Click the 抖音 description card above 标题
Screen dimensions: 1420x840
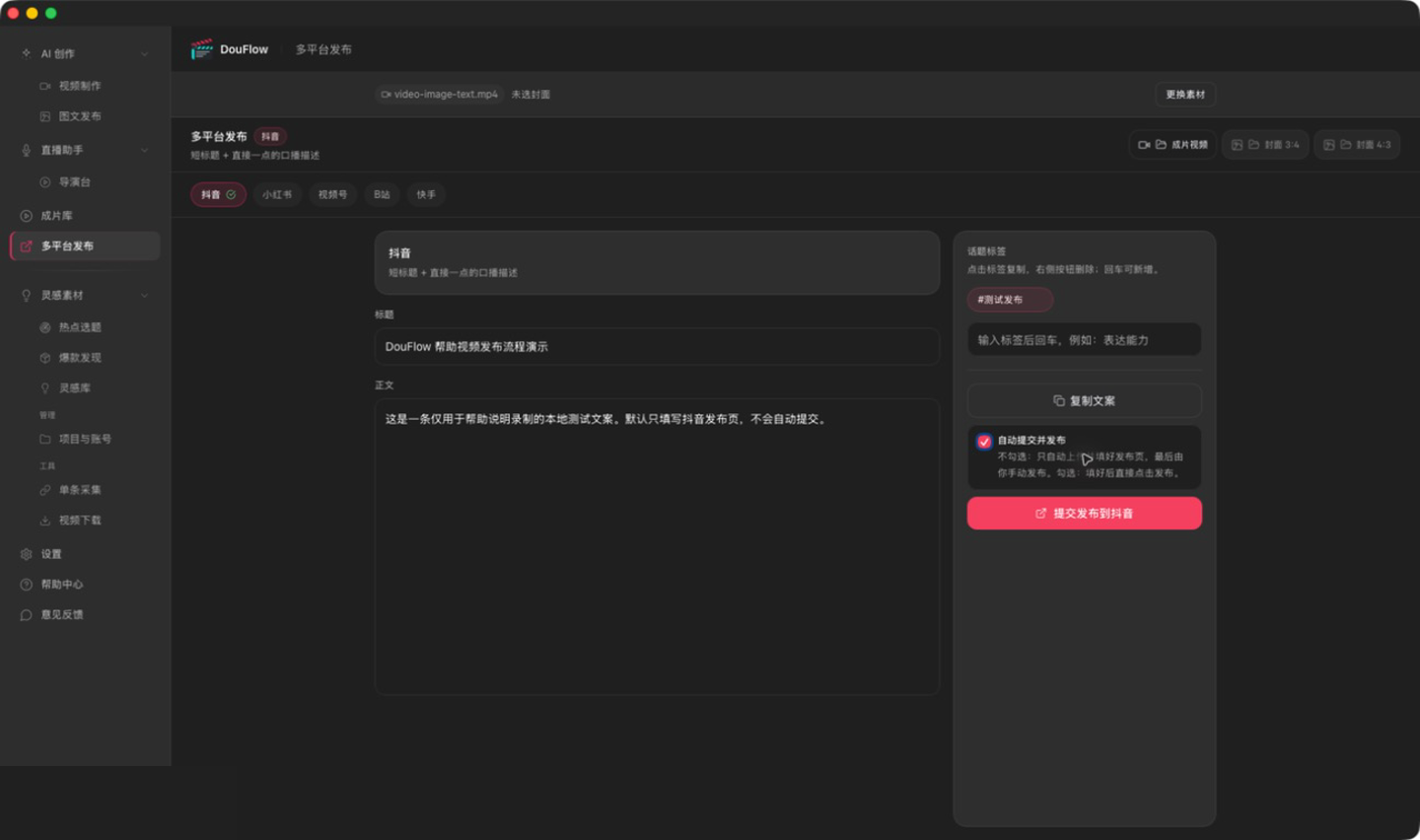coord(657,263)
